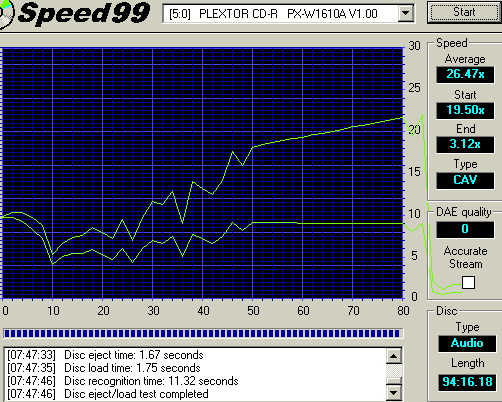Click the Start speed 19.50x readout
Viewport: 502px width, 402px height.
[x=465, y=110]
